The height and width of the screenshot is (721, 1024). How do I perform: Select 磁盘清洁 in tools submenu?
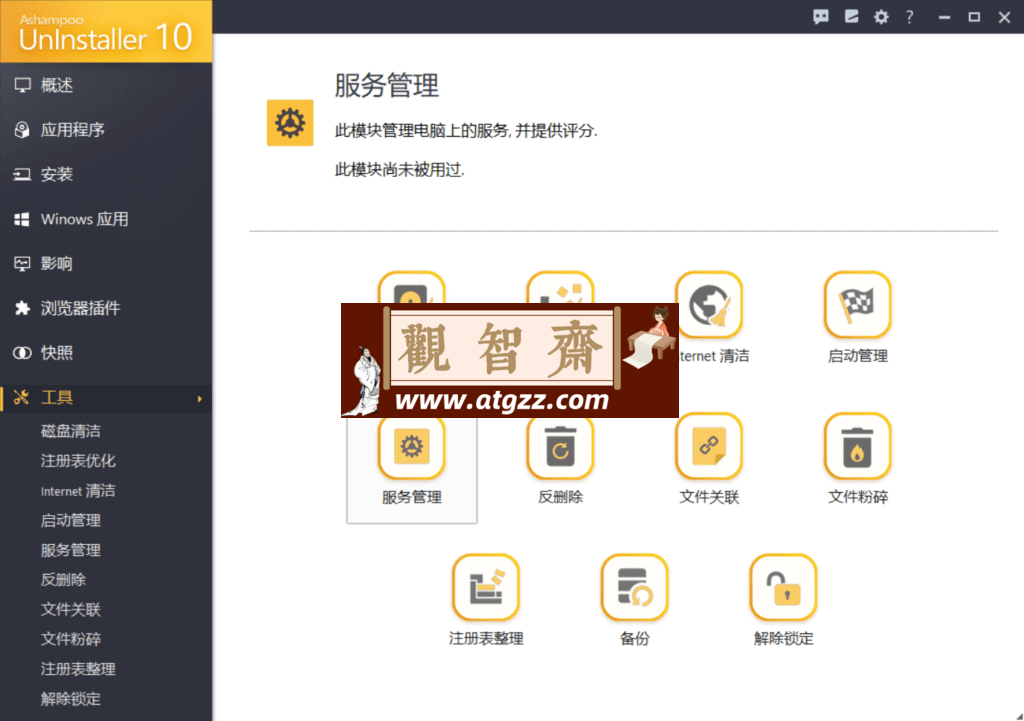71,431
